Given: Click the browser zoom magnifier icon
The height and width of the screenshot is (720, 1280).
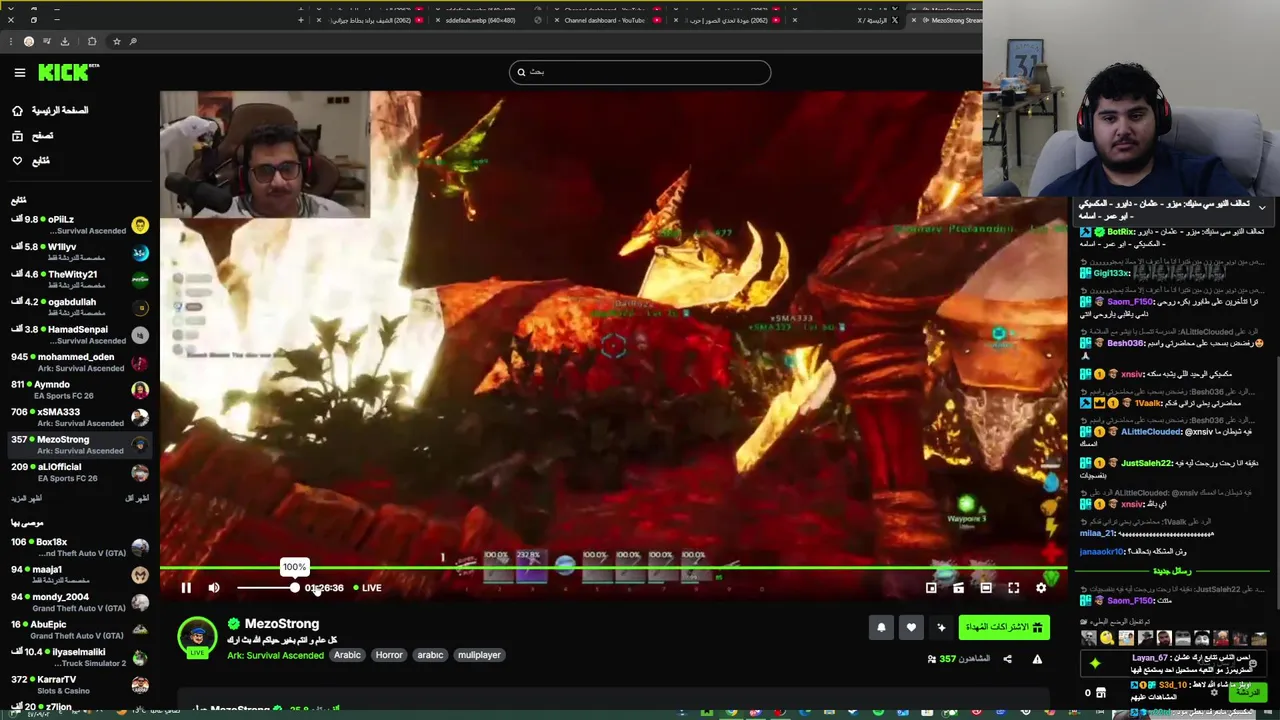Looking at the screenshot, I should pyautogui.click(x=133, y=41).
